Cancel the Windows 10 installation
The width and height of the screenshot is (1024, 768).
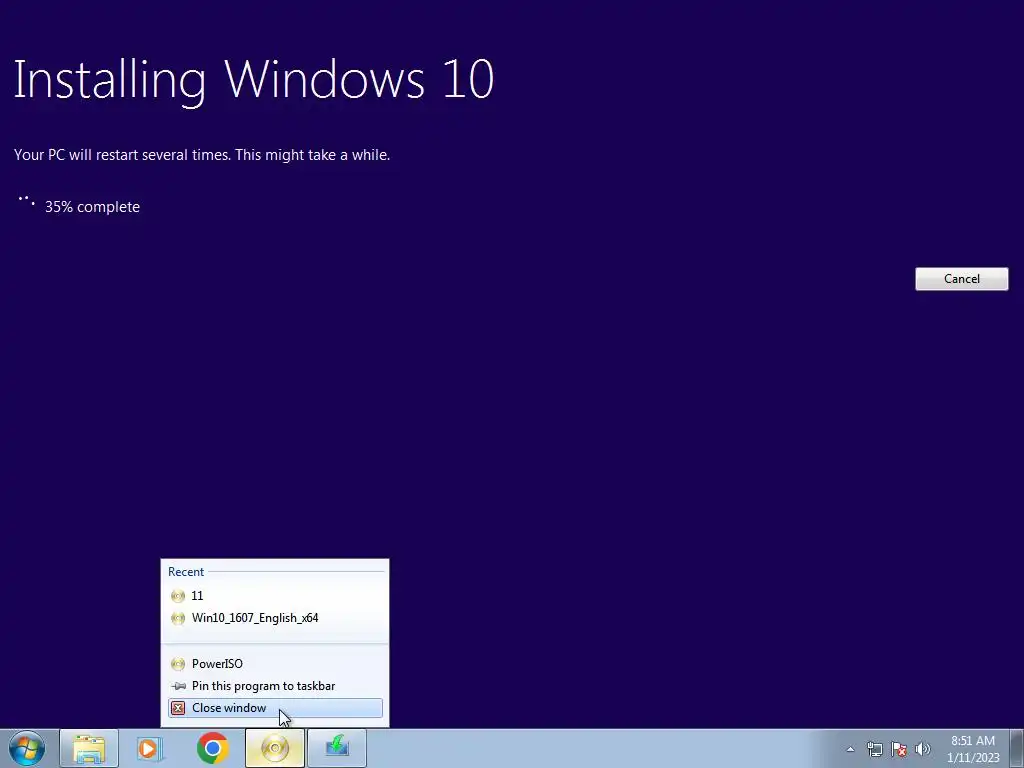(961, 279)
